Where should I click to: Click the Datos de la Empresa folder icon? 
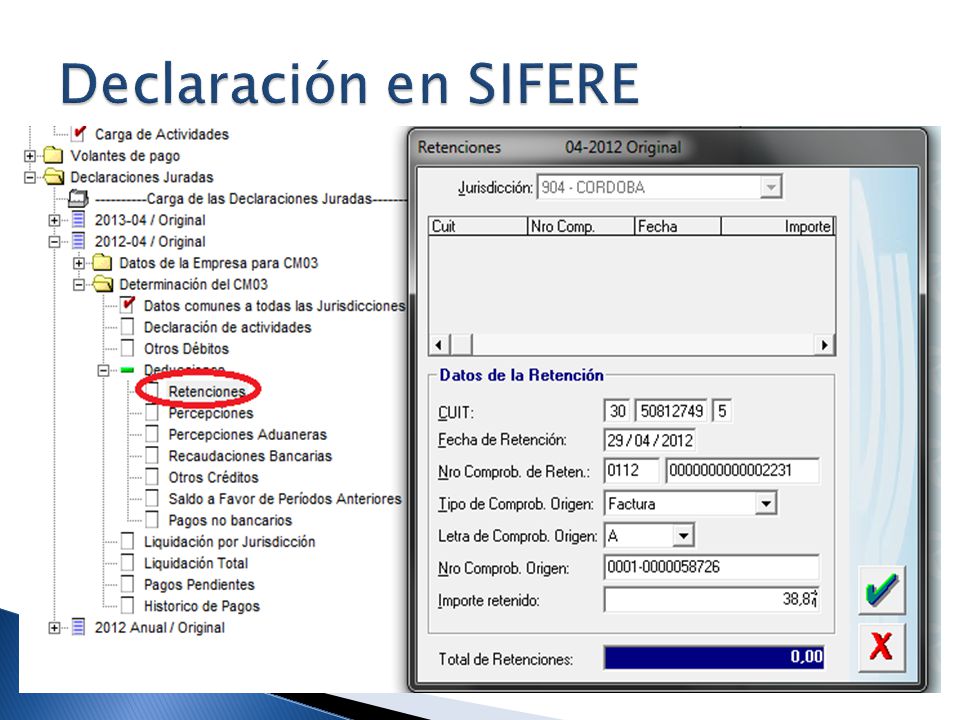point(102,263)
